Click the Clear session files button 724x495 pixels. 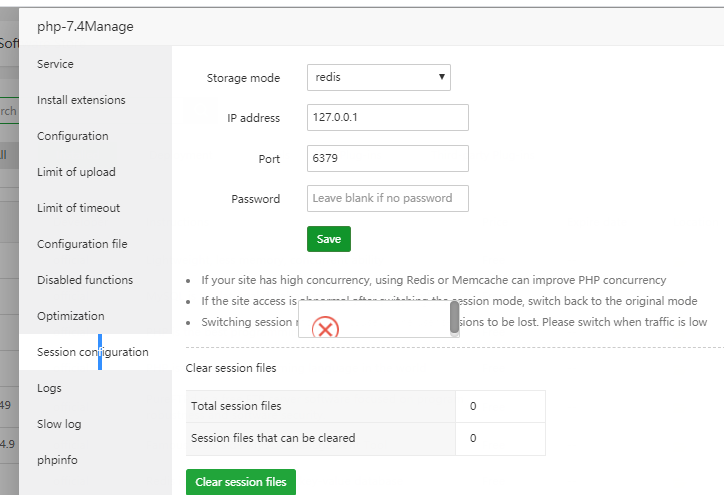pos(241,482)
